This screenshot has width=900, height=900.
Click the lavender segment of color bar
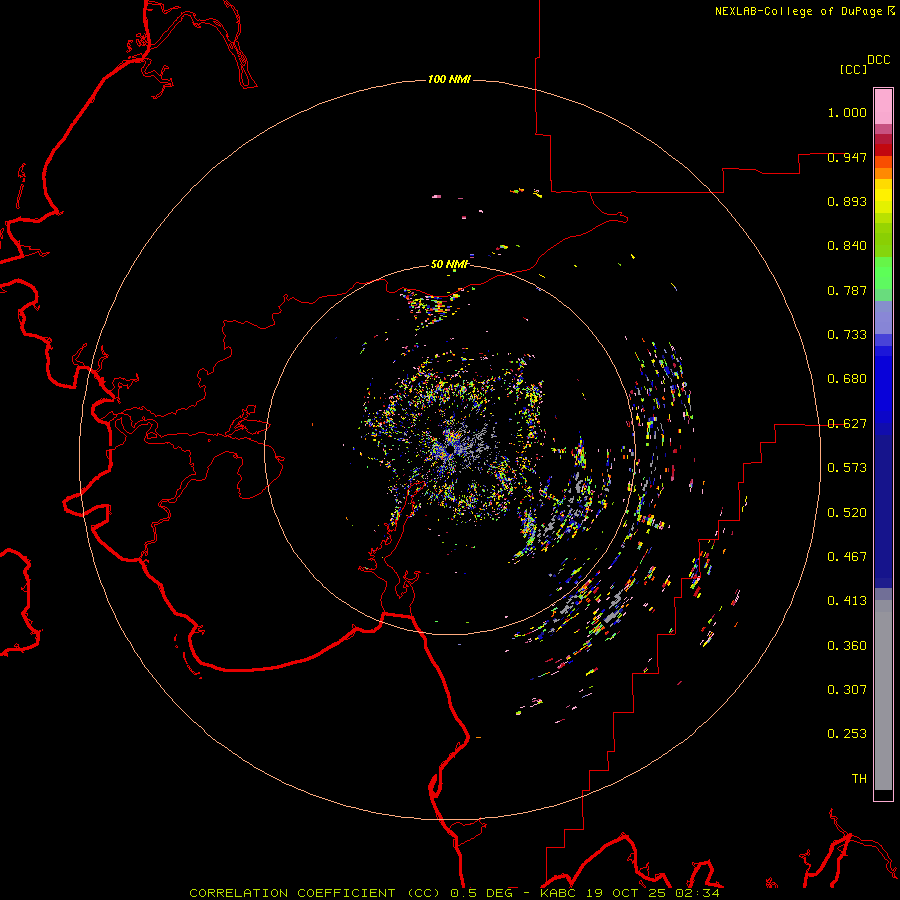coord(883,317)
